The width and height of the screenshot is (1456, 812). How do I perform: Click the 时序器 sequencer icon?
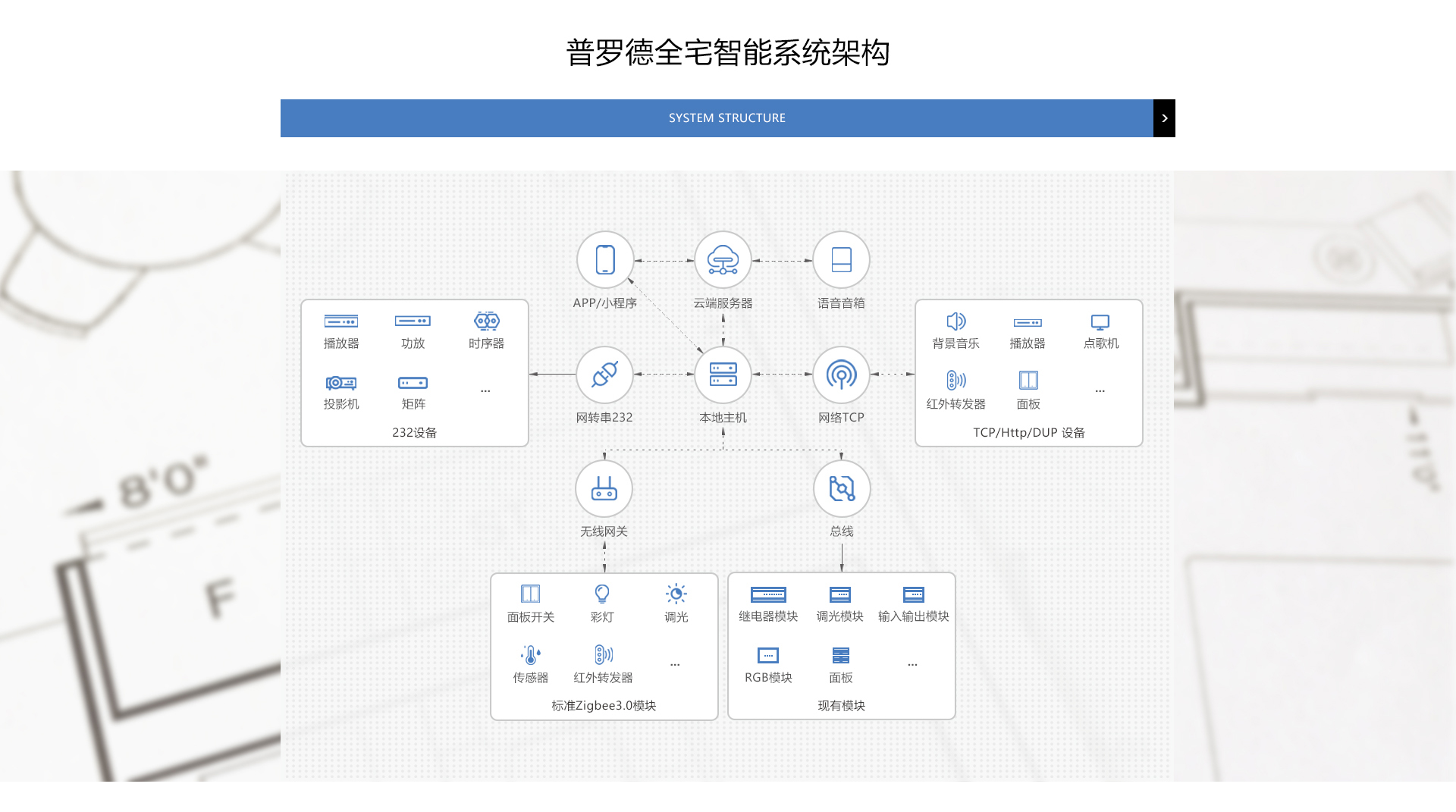pyautogui.click(x=487, y=321)
